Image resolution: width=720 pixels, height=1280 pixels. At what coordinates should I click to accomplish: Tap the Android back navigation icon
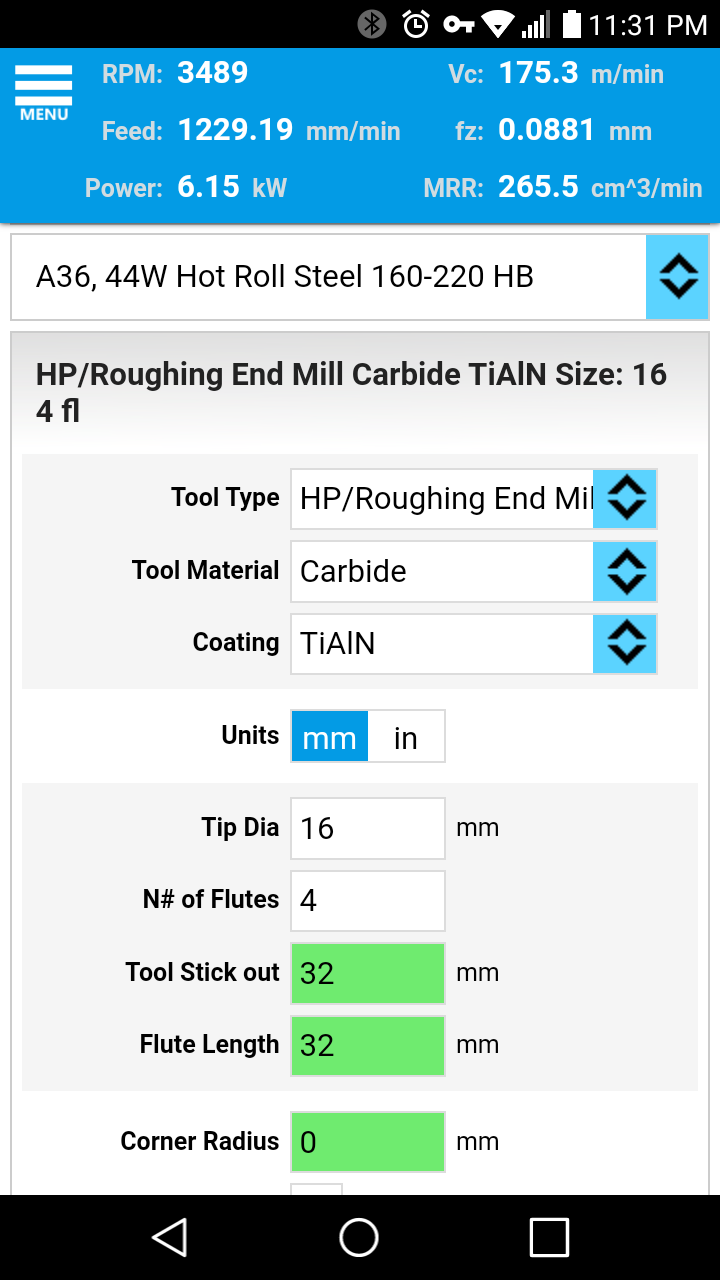pos(170,1237)
